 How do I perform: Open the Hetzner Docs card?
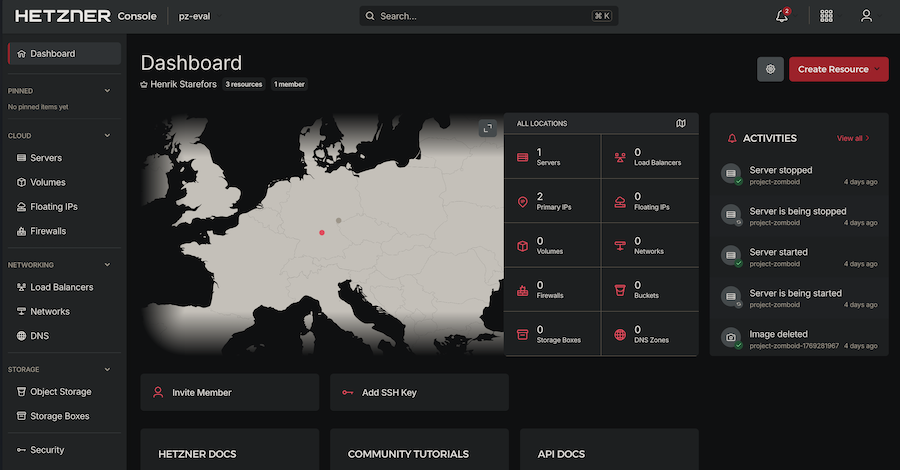[x=230, y=449]
